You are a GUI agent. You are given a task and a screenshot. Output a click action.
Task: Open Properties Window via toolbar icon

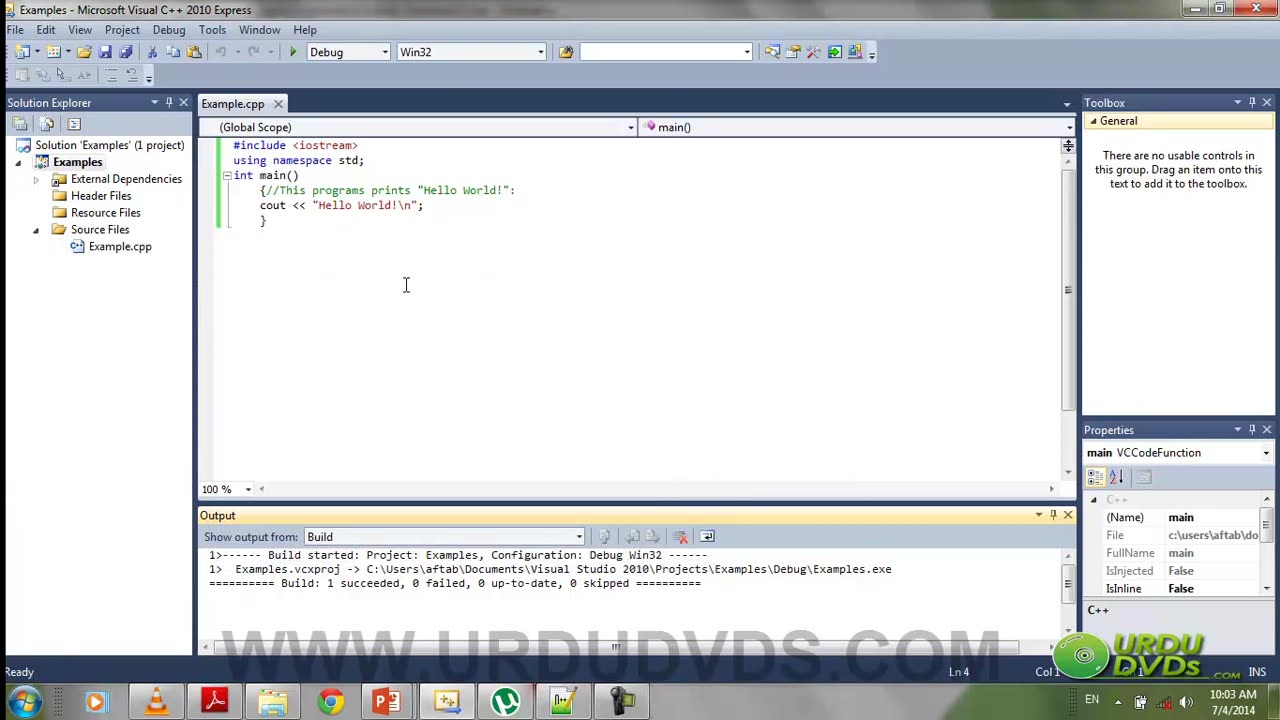pos(793,52)
